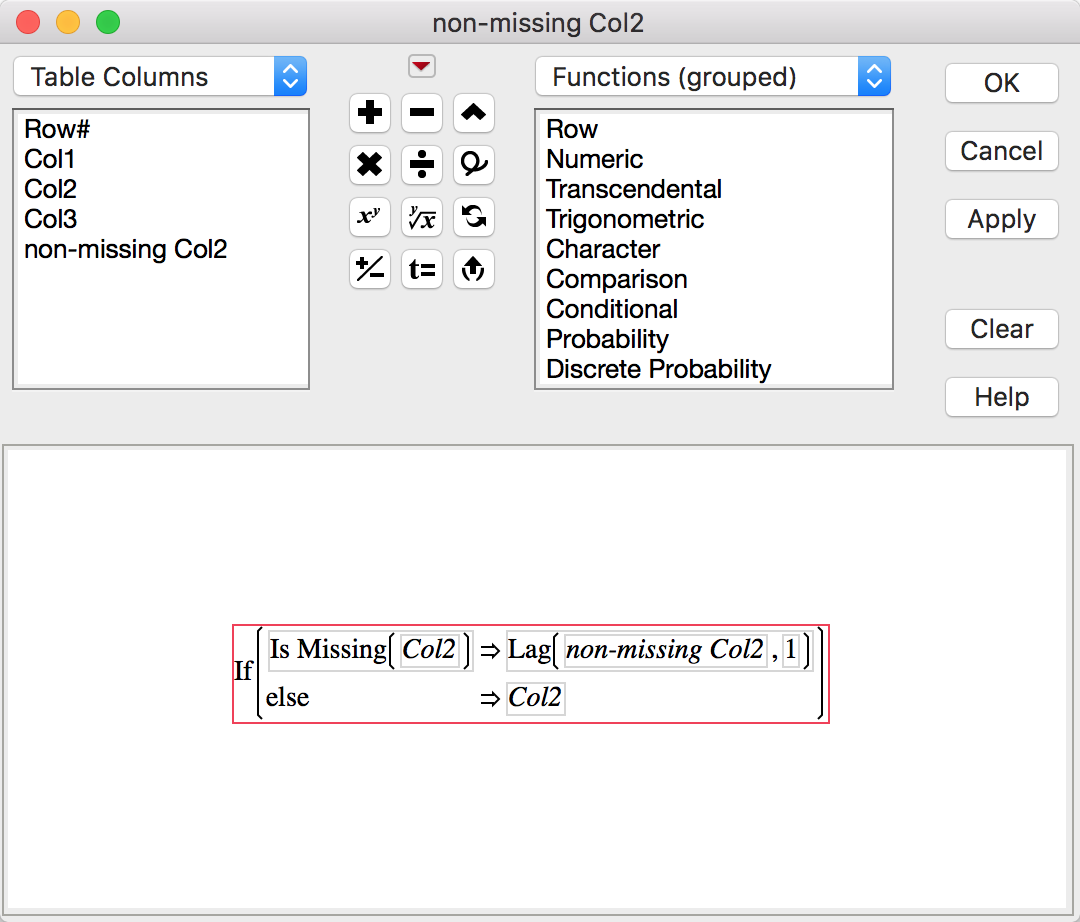Click the swap arrows keypad button
Screen dimensions: 1080x922
[474, 217]
